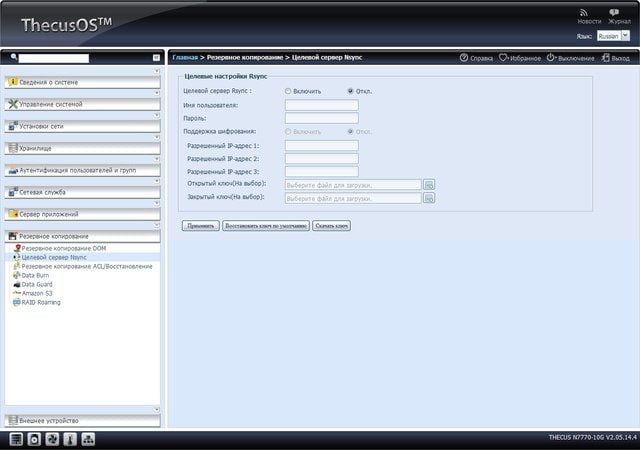Browse file for Открытый ключ

pos(429,185)
